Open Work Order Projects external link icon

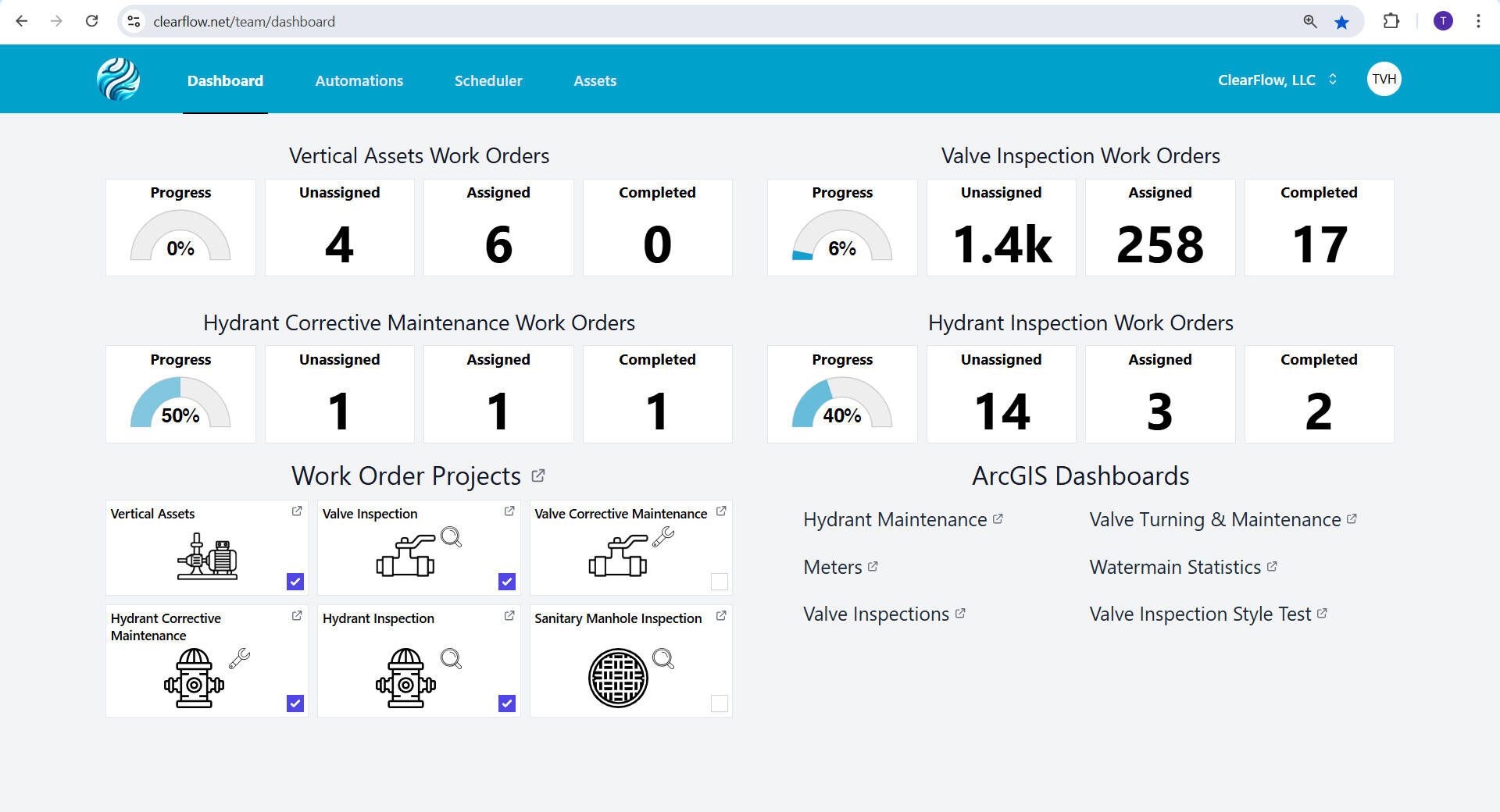(x=538, y=475)
